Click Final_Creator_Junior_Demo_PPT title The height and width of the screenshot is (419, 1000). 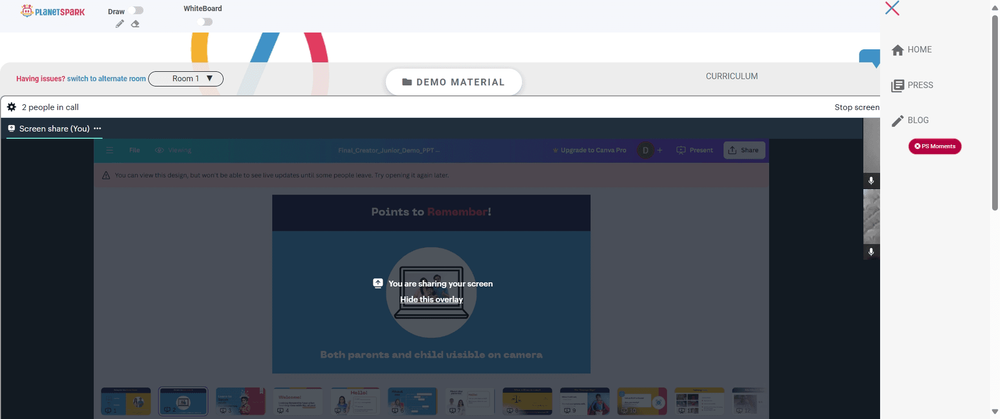coord(388,151)
